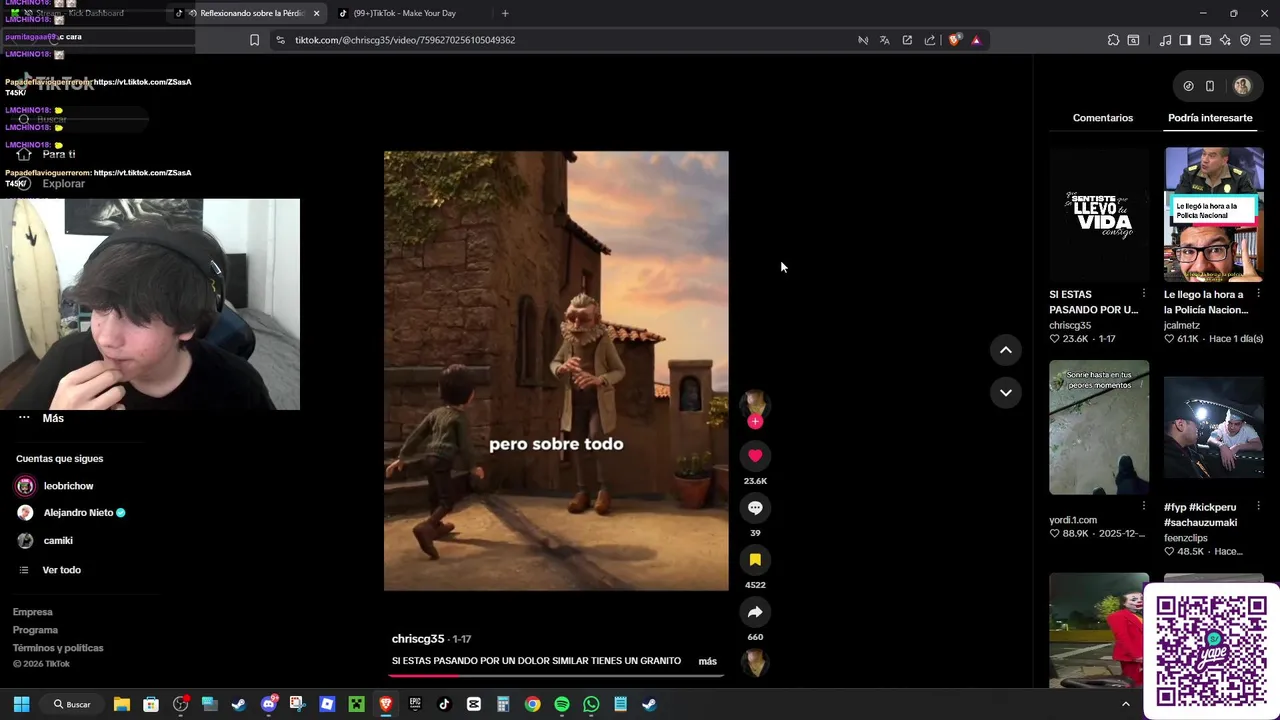
Task: Go to previous video with the up chevron
Action: (x=1006, y=350)
